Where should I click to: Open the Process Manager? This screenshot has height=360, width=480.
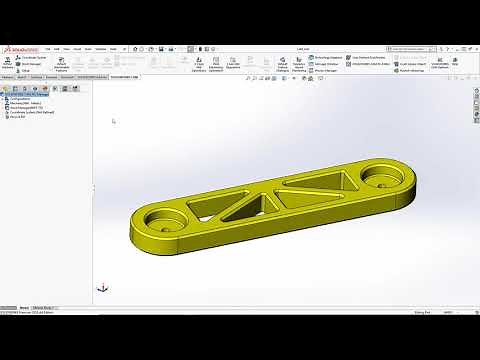[323, 70]
